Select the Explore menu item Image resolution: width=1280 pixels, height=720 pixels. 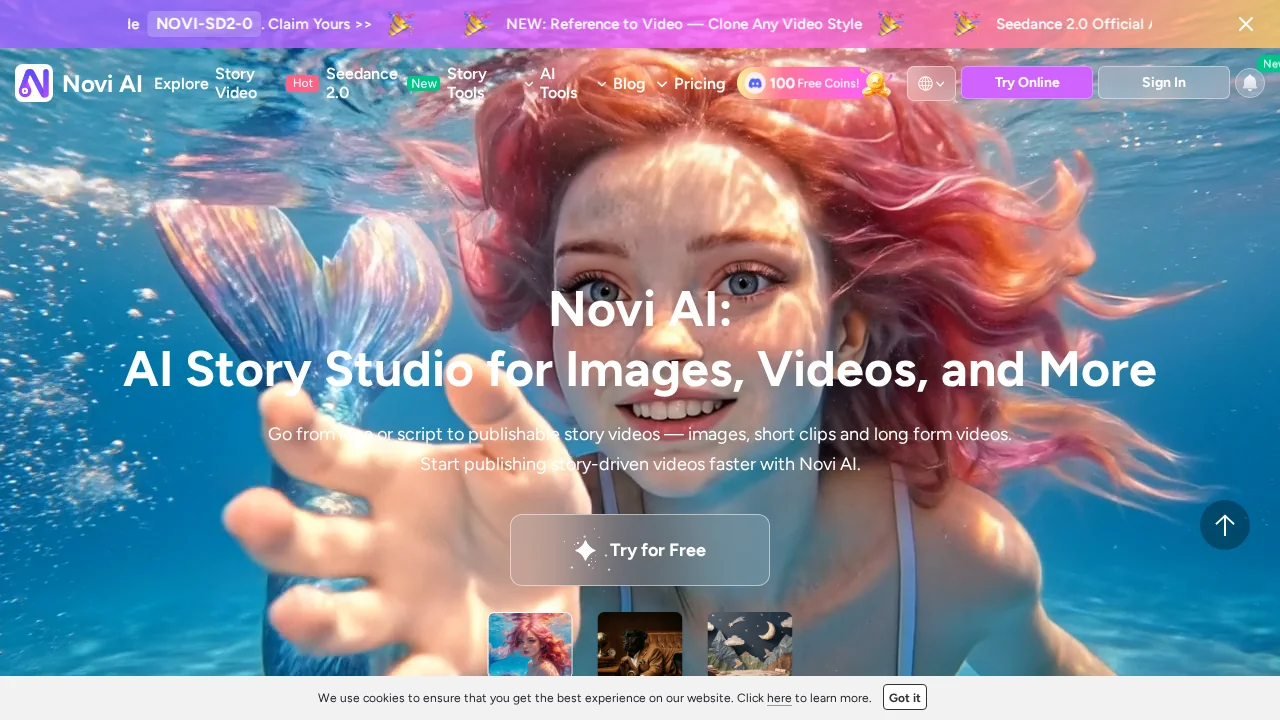(181, 84)
